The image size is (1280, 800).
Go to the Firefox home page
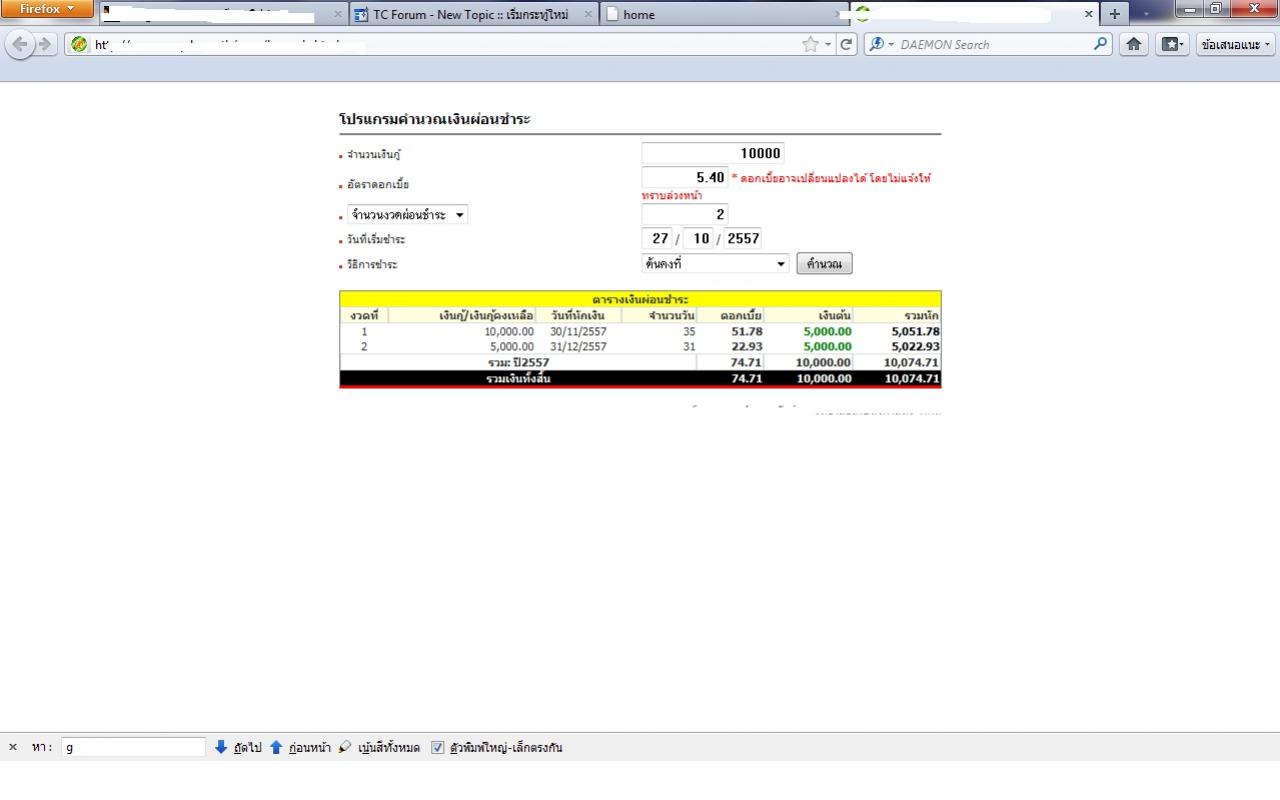pos(1133,44)
